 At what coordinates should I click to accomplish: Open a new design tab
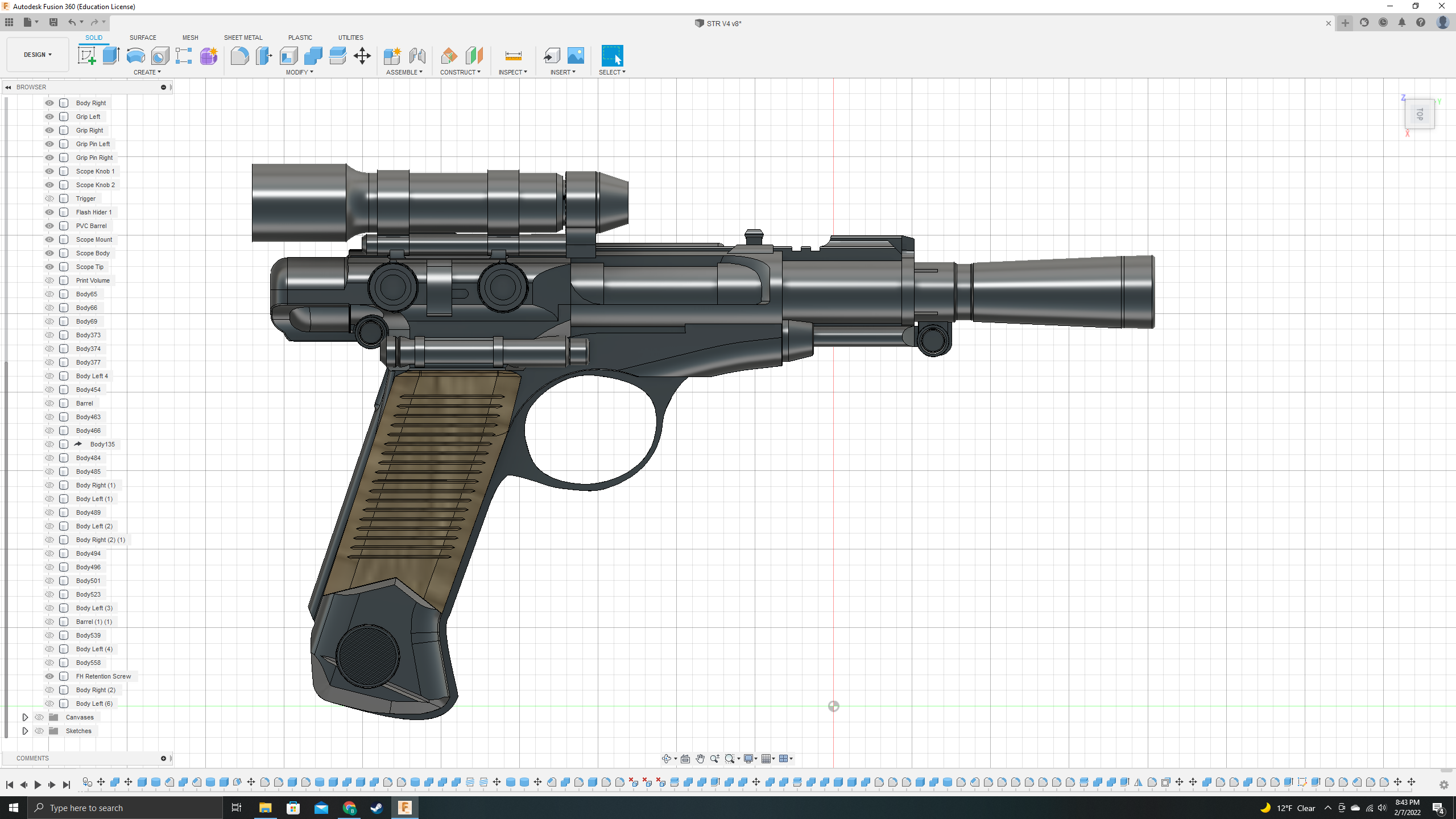1345,23
